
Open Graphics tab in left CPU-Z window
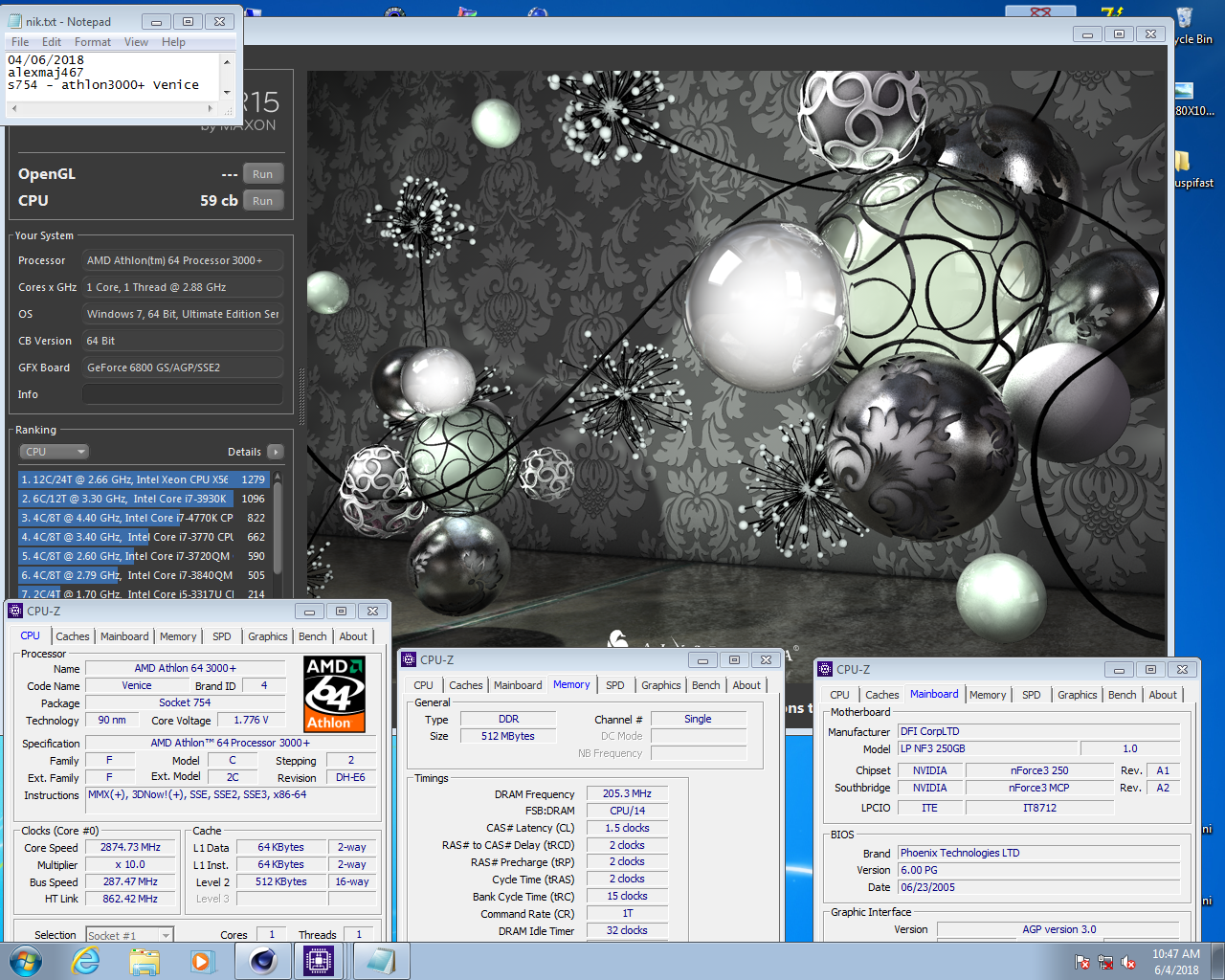(x=268, y=636)
